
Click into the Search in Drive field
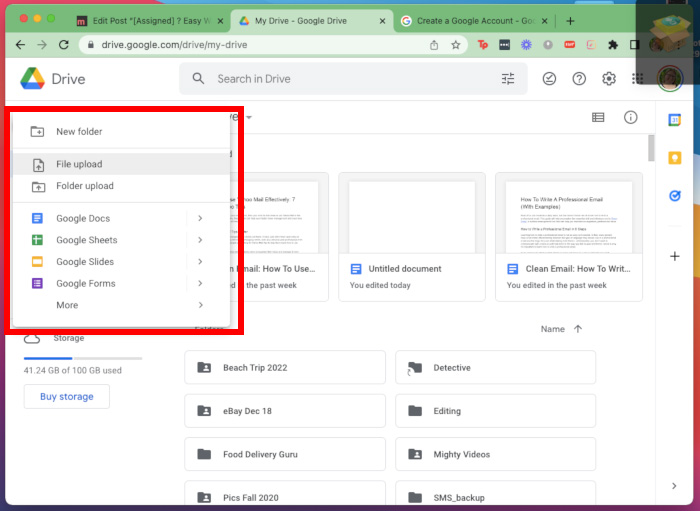[353, 79]
